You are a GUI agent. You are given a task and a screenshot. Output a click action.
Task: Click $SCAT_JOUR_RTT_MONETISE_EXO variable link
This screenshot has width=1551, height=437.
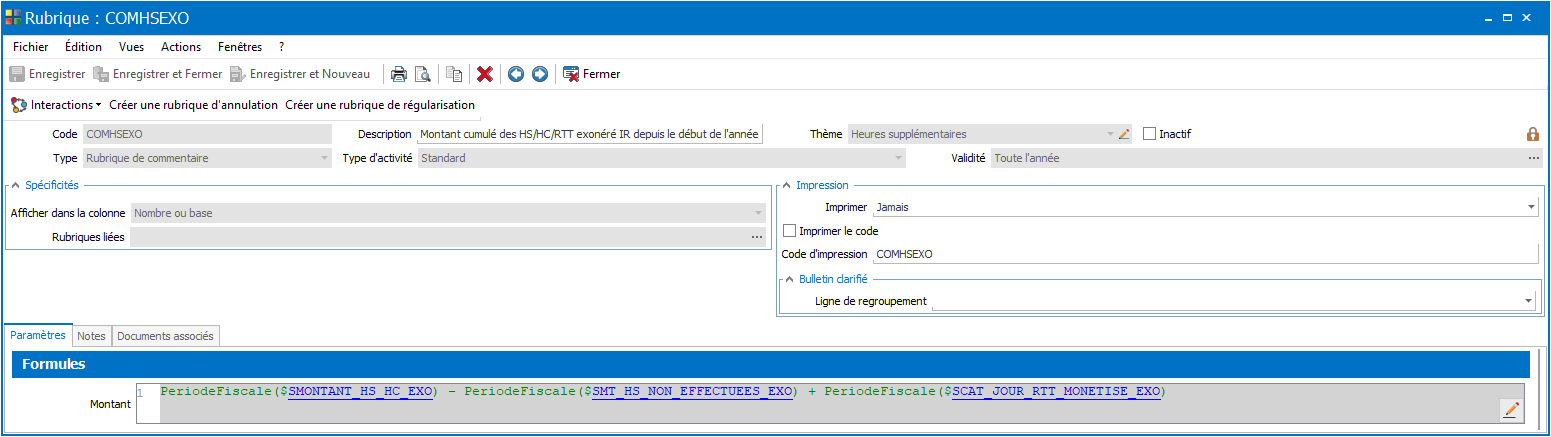1055,391
